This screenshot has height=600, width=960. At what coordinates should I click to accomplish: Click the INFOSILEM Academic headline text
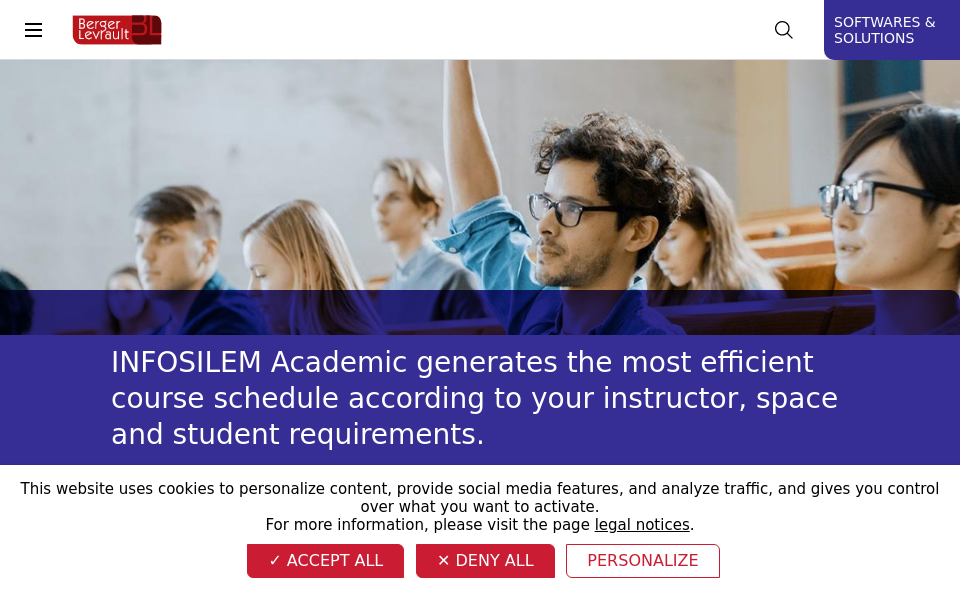click(x=475, y=398)
